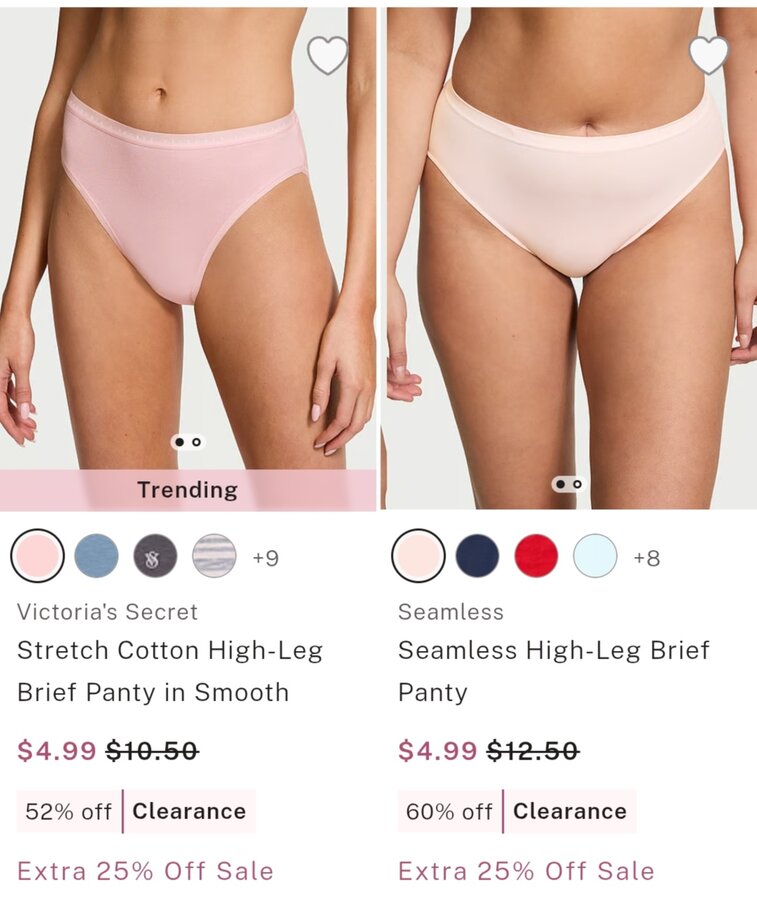
Task: Show the +9 additional colors
Action: [x=266, y=557]
